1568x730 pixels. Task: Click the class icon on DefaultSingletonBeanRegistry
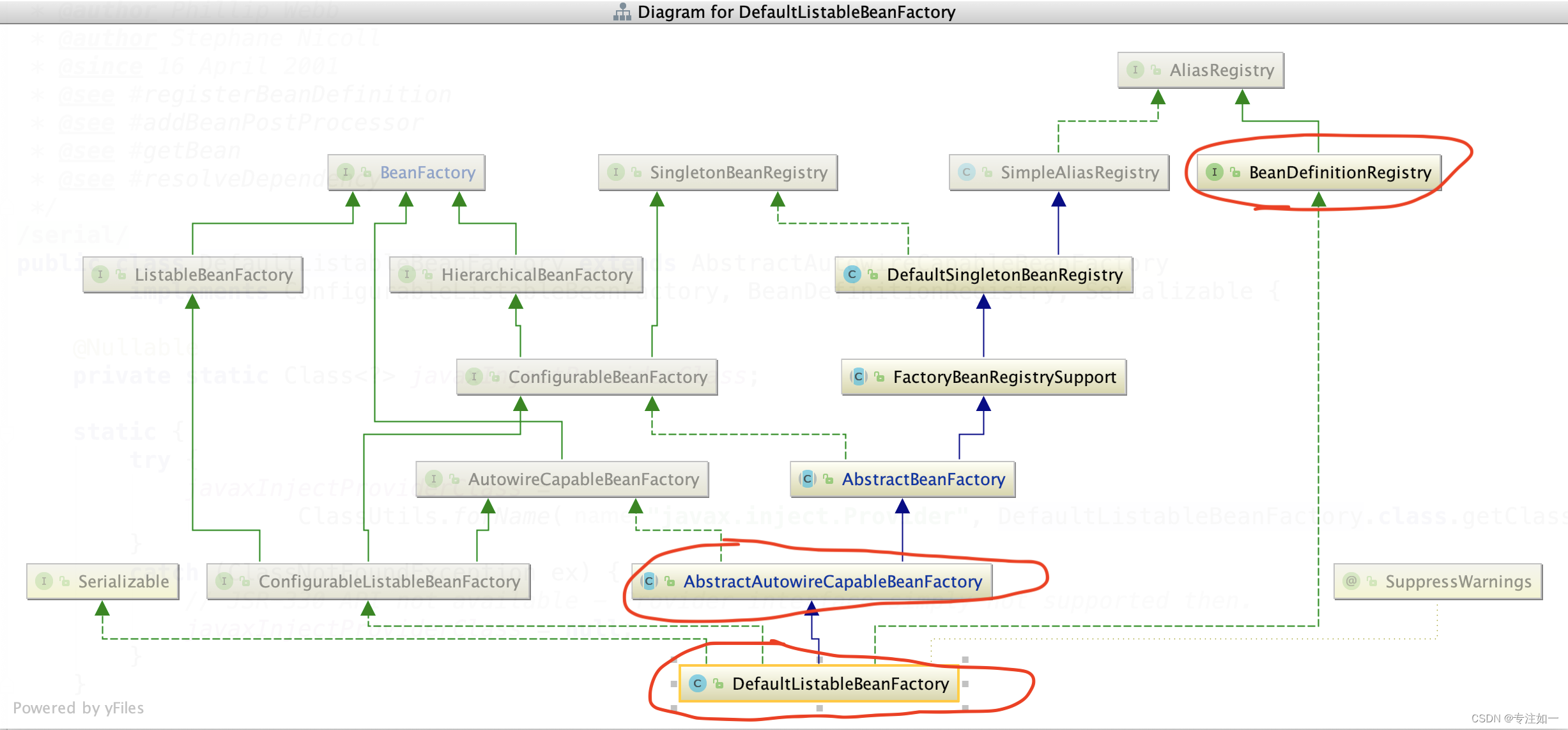coord(852,275)
